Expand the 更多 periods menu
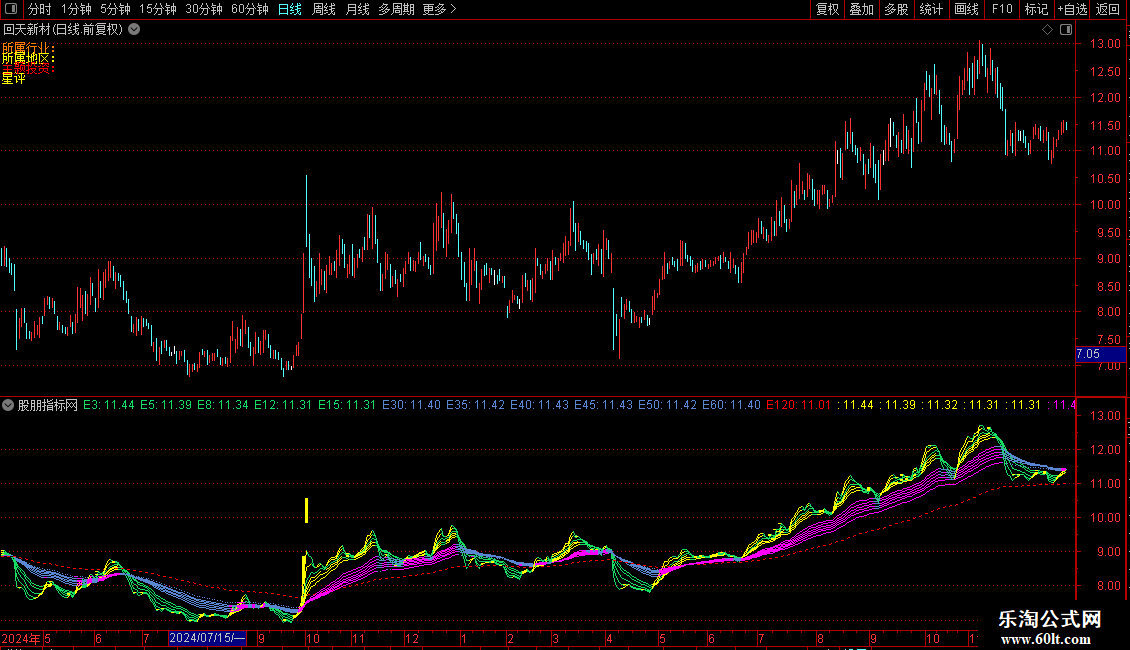Screen dimensions: 1130x650 click(x=439, y=10)
